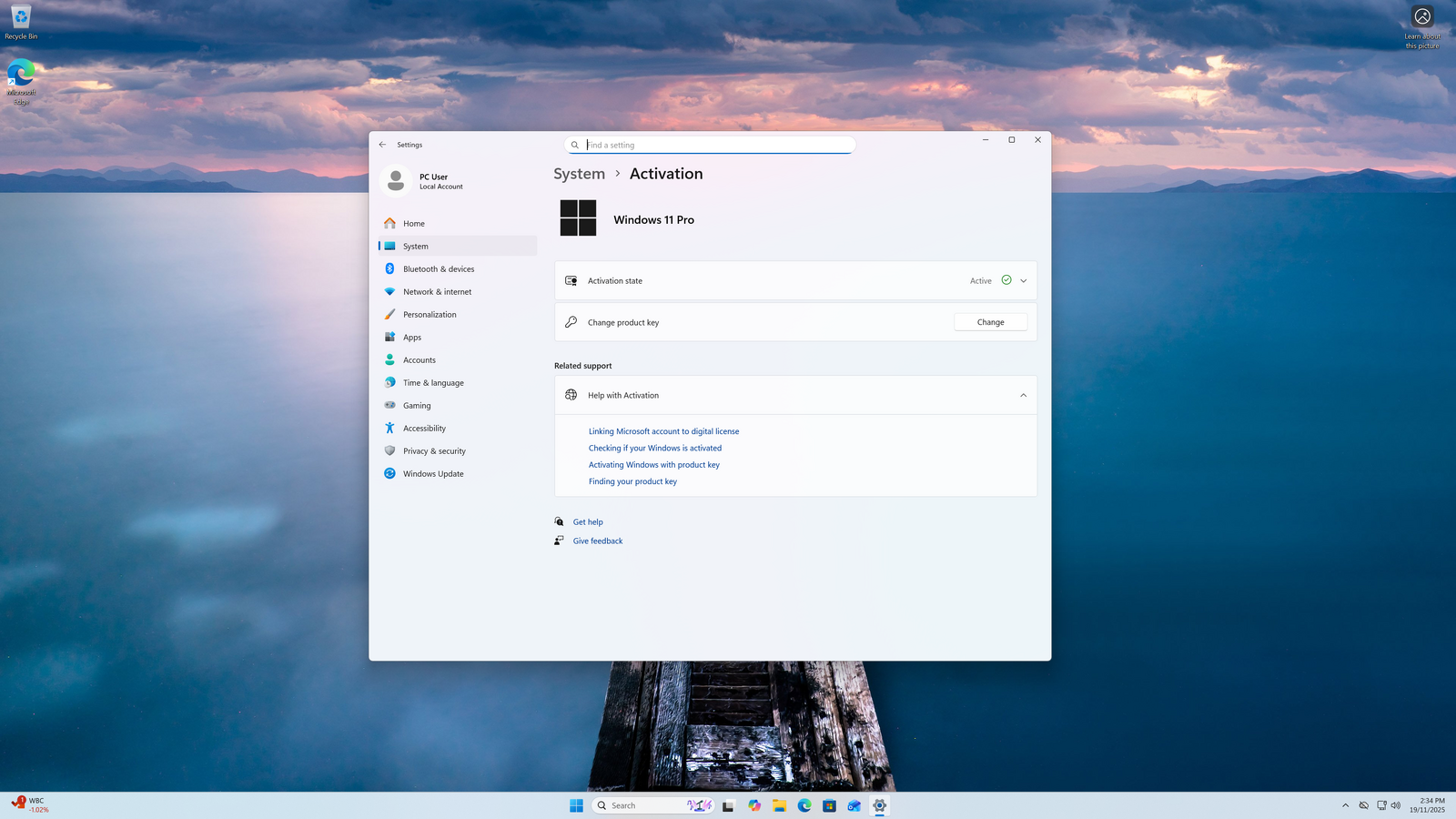Screen dimensions: 1456x819
Task: Click System in the breadcrumb
Action: point(579,174)
